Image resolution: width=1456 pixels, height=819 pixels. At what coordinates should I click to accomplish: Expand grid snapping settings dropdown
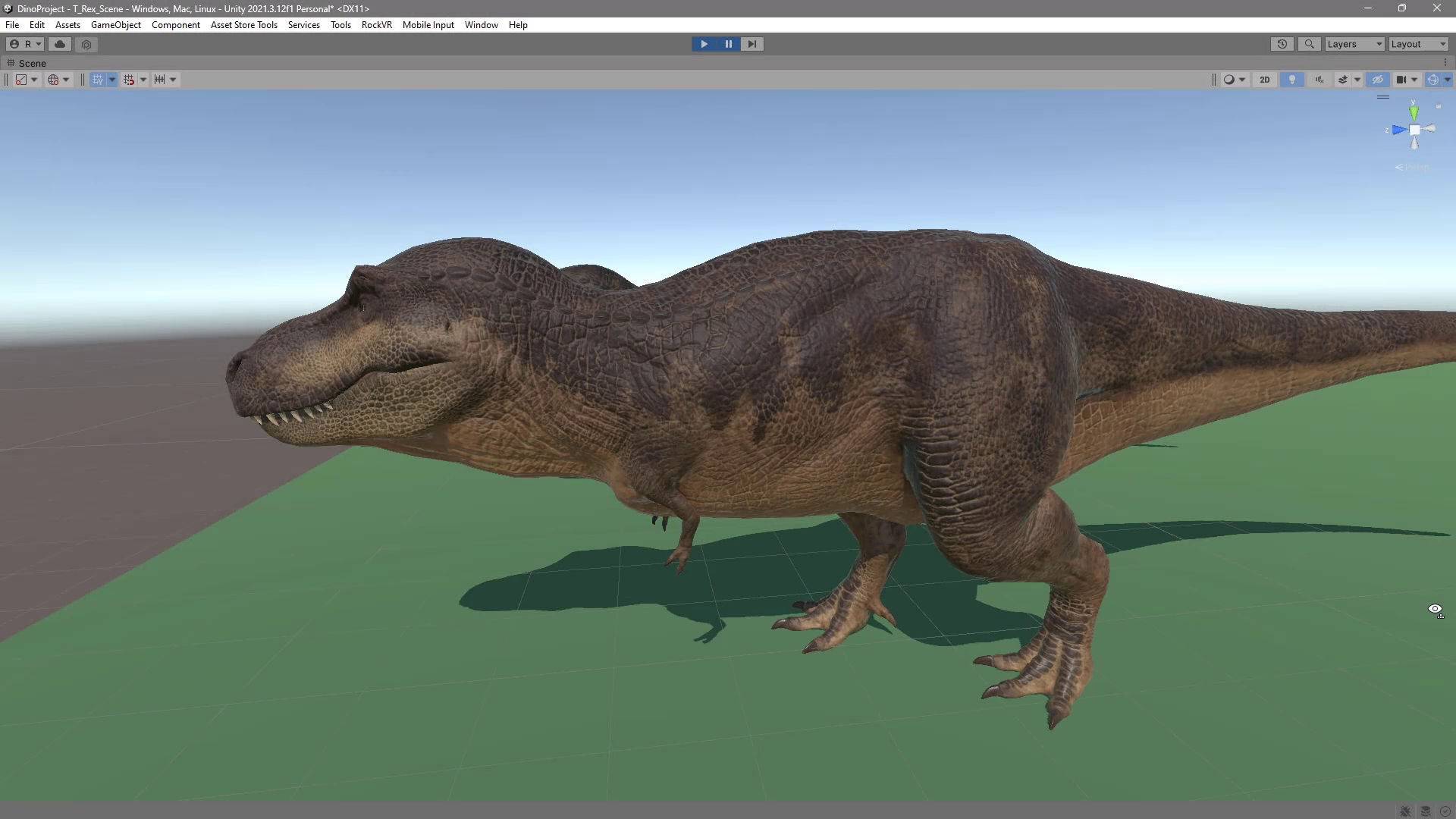pos(143,80)
